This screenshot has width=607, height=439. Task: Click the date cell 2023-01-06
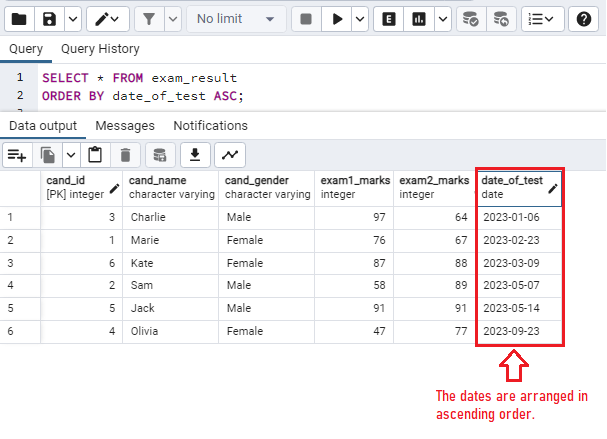pyautogui.click(x=519, y=217)
